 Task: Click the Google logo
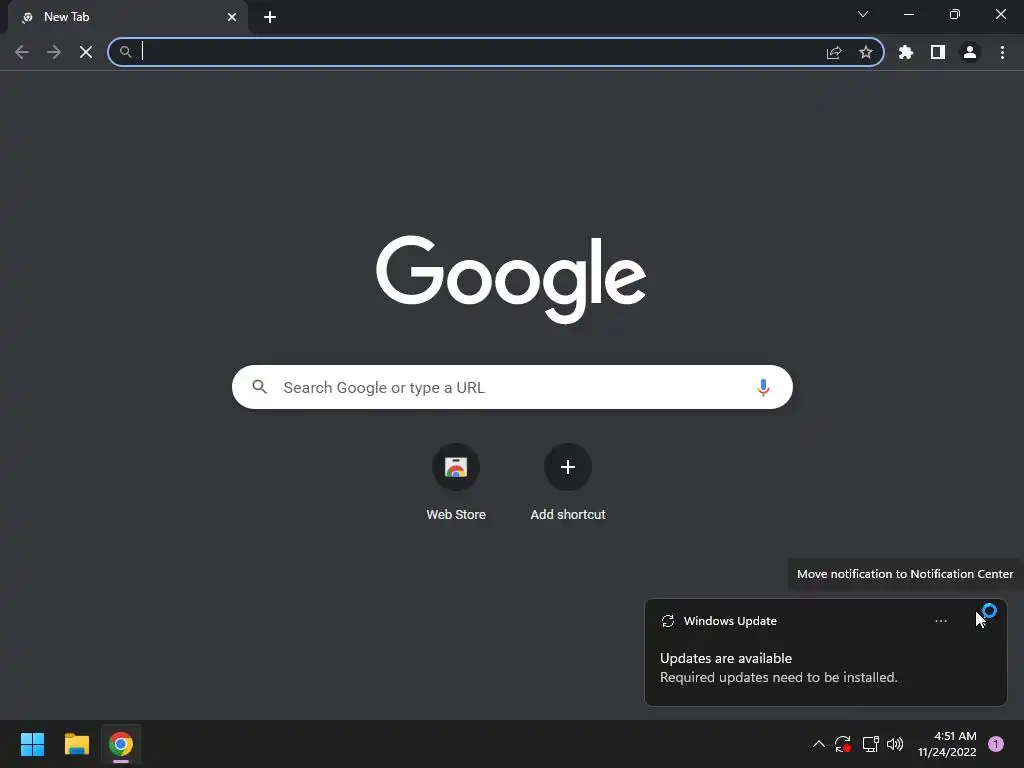click(x=511, y=280)
